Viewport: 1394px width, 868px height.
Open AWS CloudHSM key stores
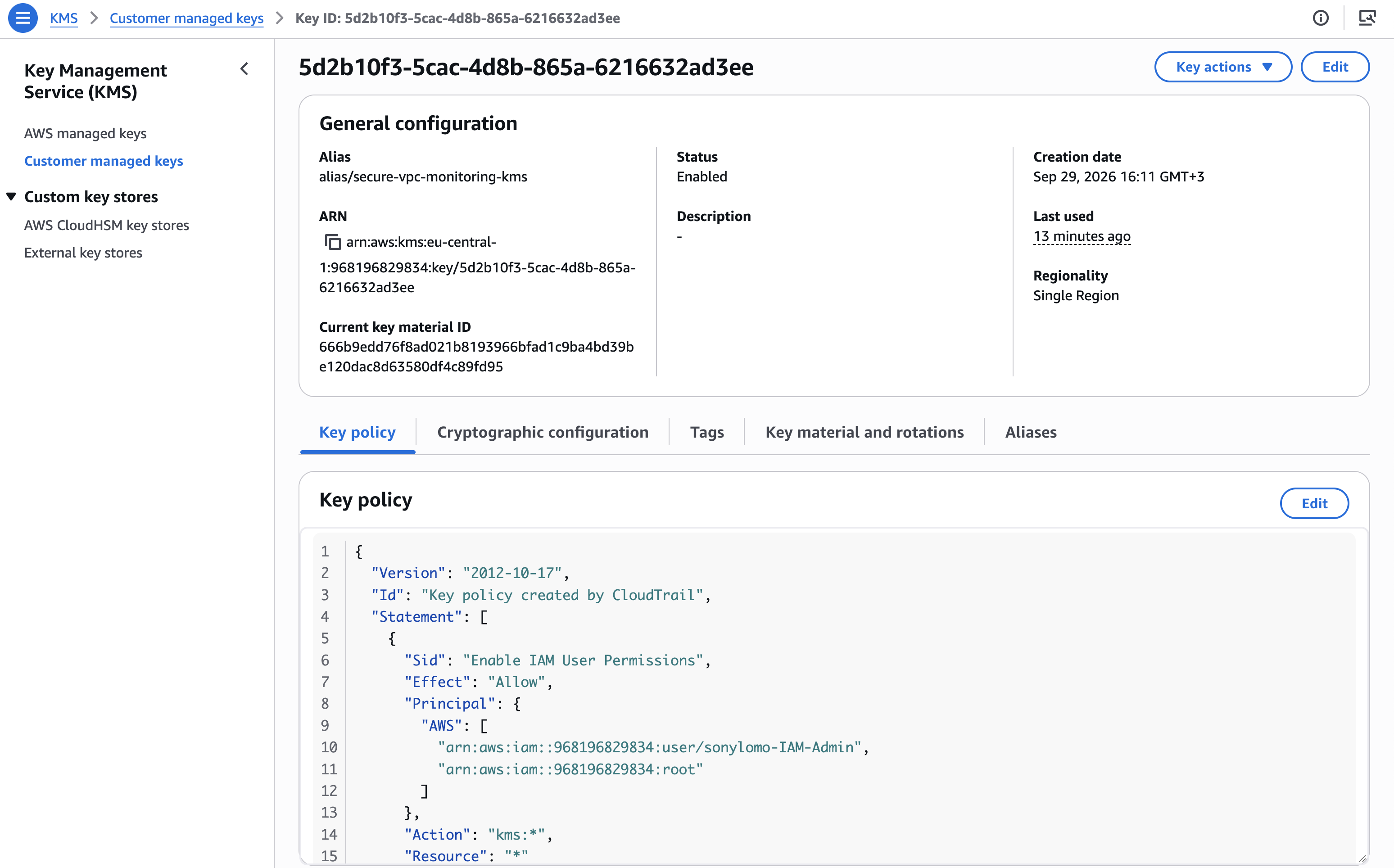106,225
